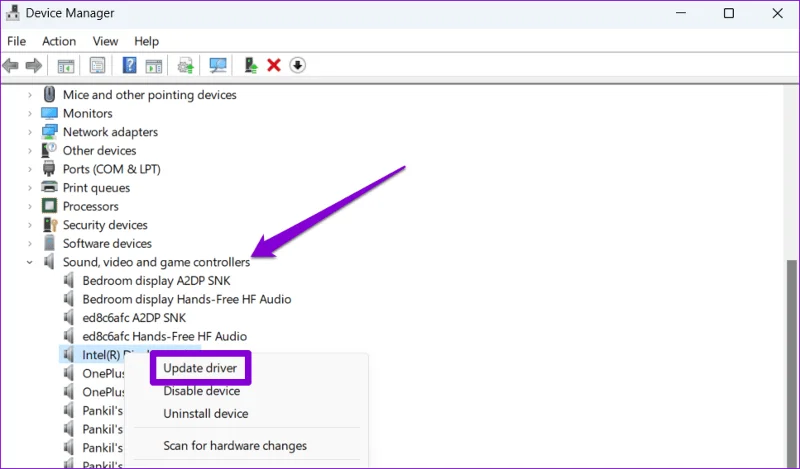The image size is (800, 469).
Task: Click the Back arrow toolbar icon
Action: click(11, 65)
